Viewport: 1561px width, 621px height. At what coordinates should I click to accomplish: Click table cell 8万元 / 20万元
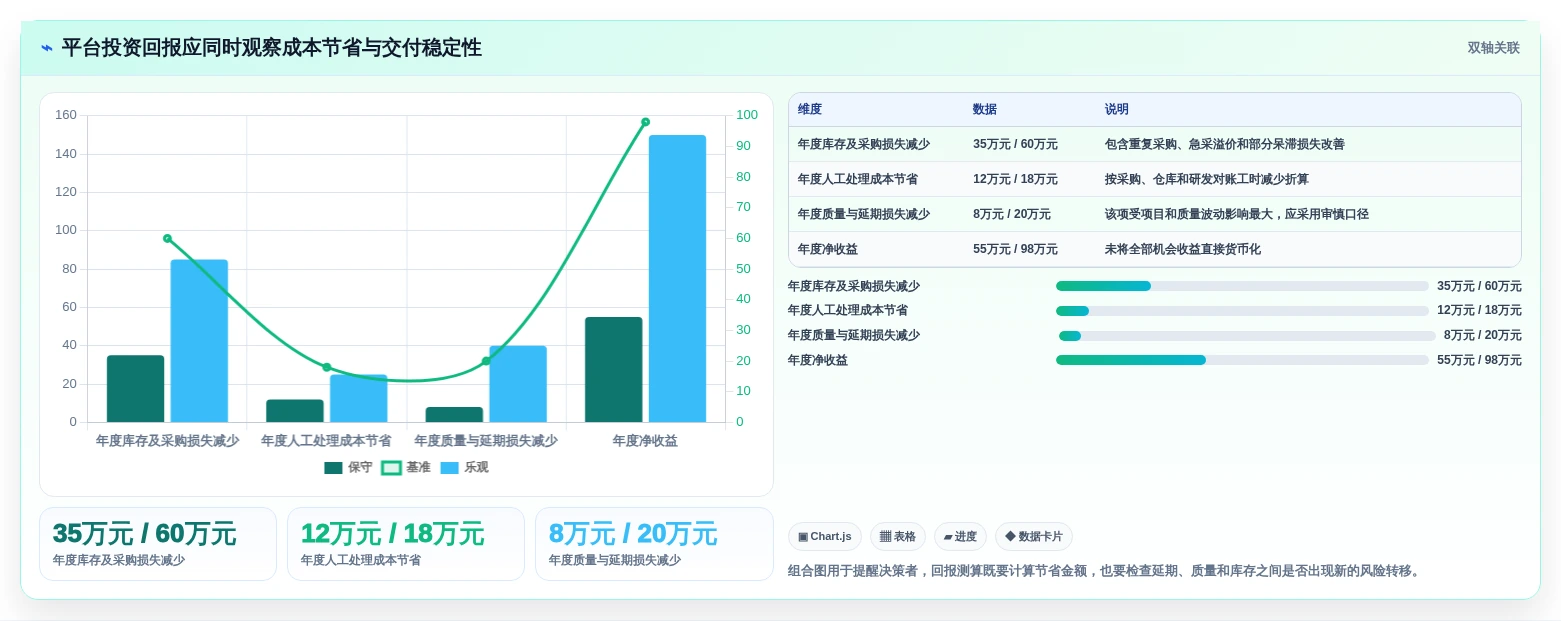[1012, 214]
